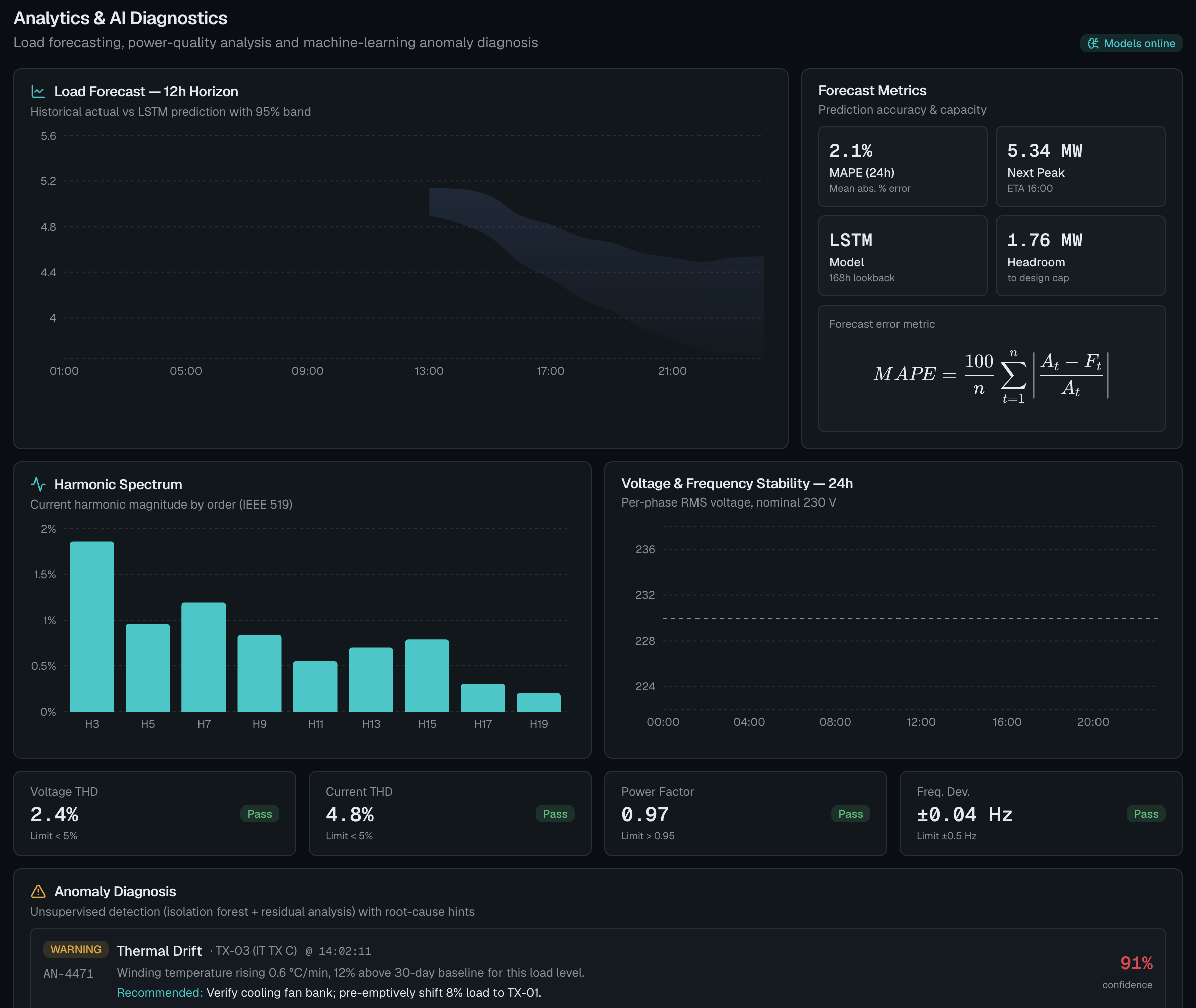The width and height of the screenshot is (1196, 1008).
Task: Click the WARNING tag on Thermal Drift
Action: click(x=76, y=949)
